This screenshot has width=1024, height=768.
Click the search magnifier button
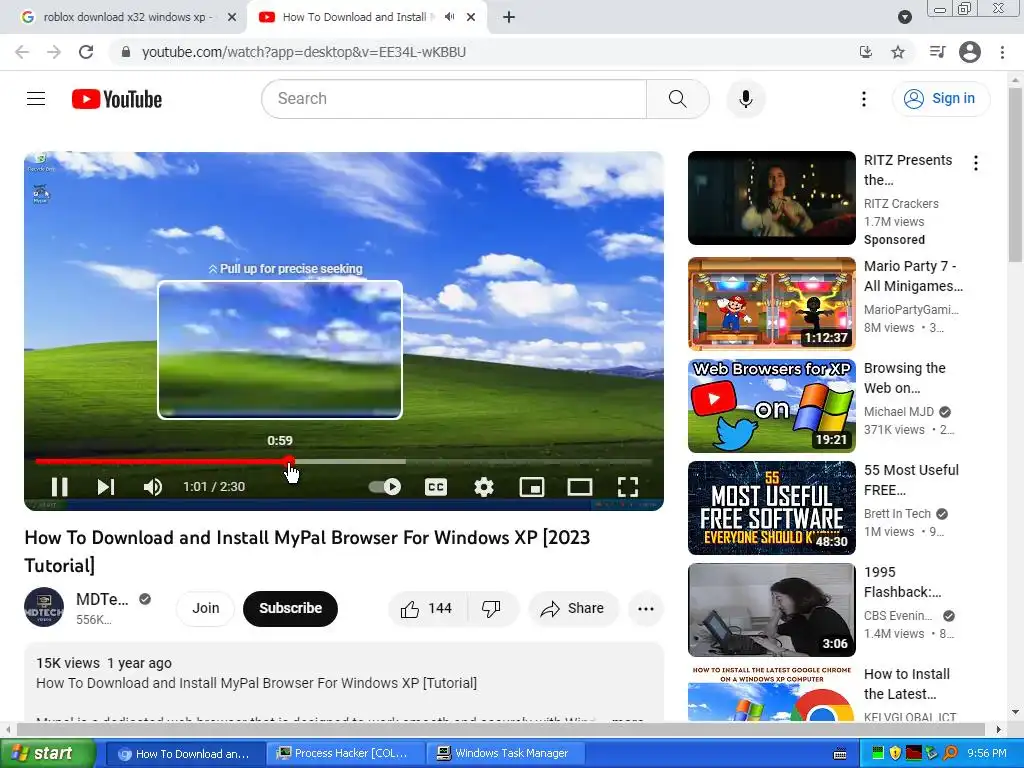coord(677,99)
